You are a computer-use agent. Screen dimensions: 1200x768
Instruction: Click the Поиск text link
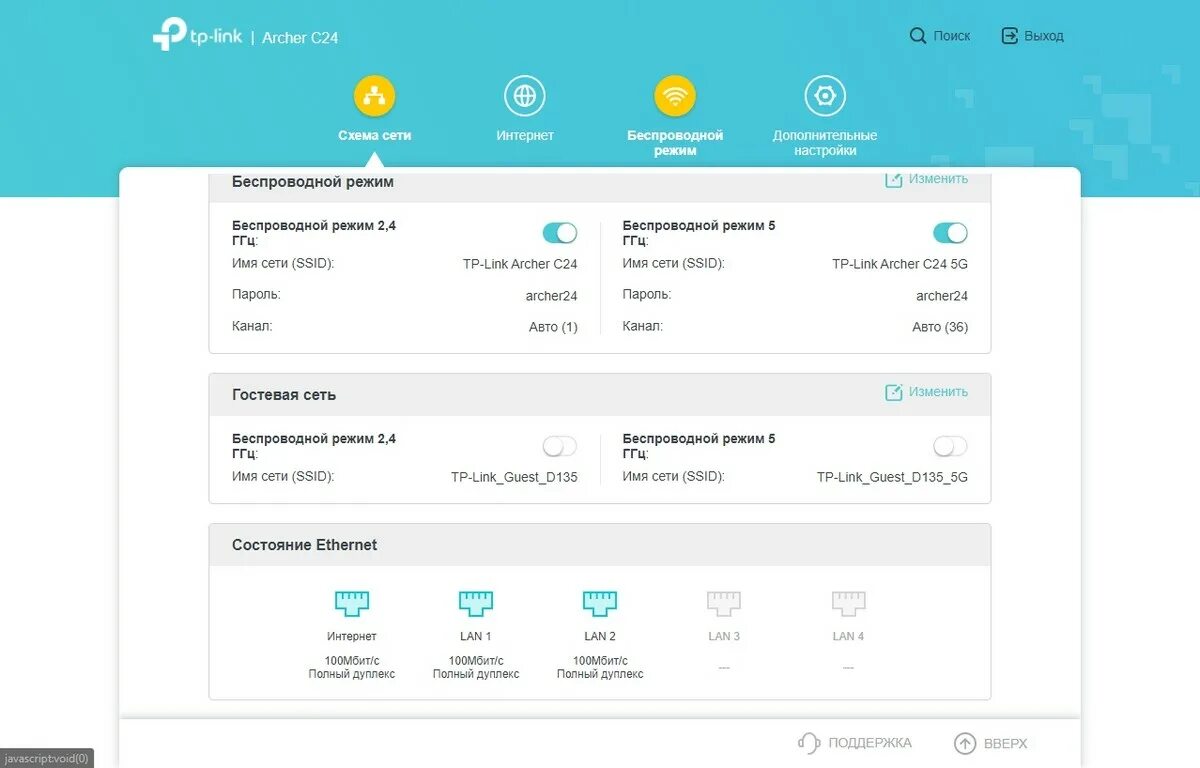click(952, 36)
